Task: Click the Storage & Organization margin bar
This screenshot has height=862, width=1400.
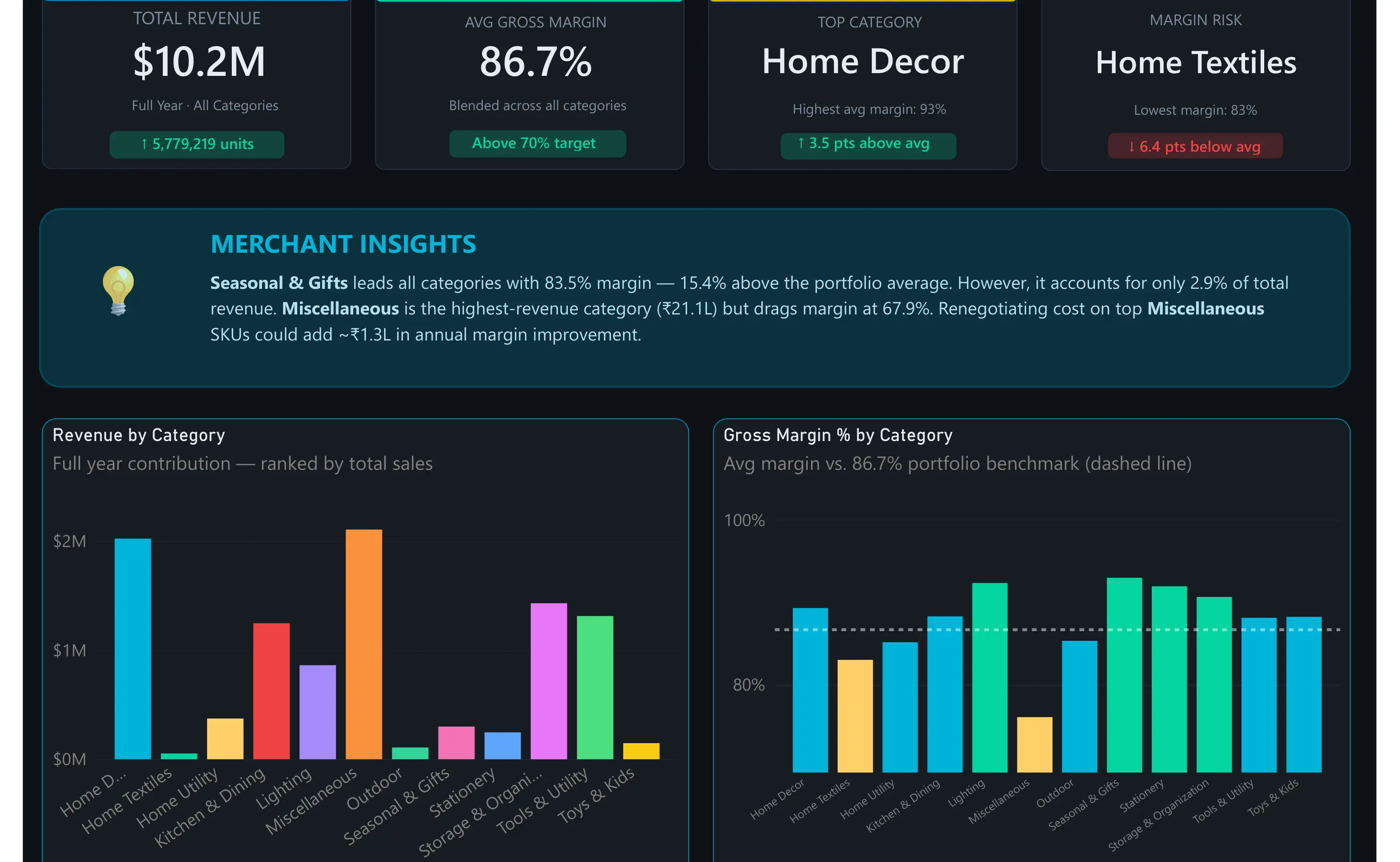Action: [1214, 685]
